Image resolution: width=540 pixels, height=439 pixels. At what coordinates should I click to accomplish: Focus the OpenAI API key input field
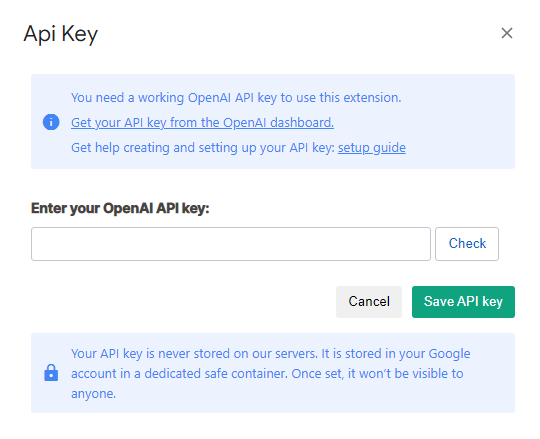coord(231,244)
